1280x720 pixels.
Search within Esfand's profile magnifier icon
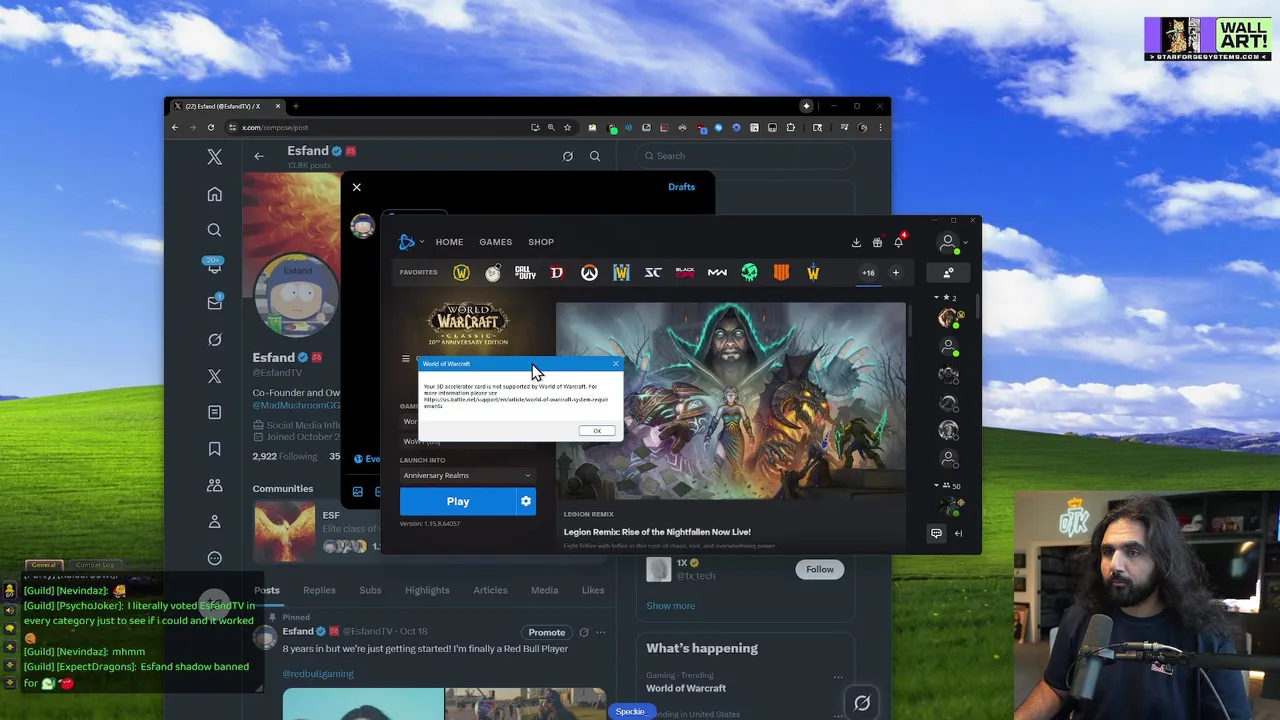[595, 156]
